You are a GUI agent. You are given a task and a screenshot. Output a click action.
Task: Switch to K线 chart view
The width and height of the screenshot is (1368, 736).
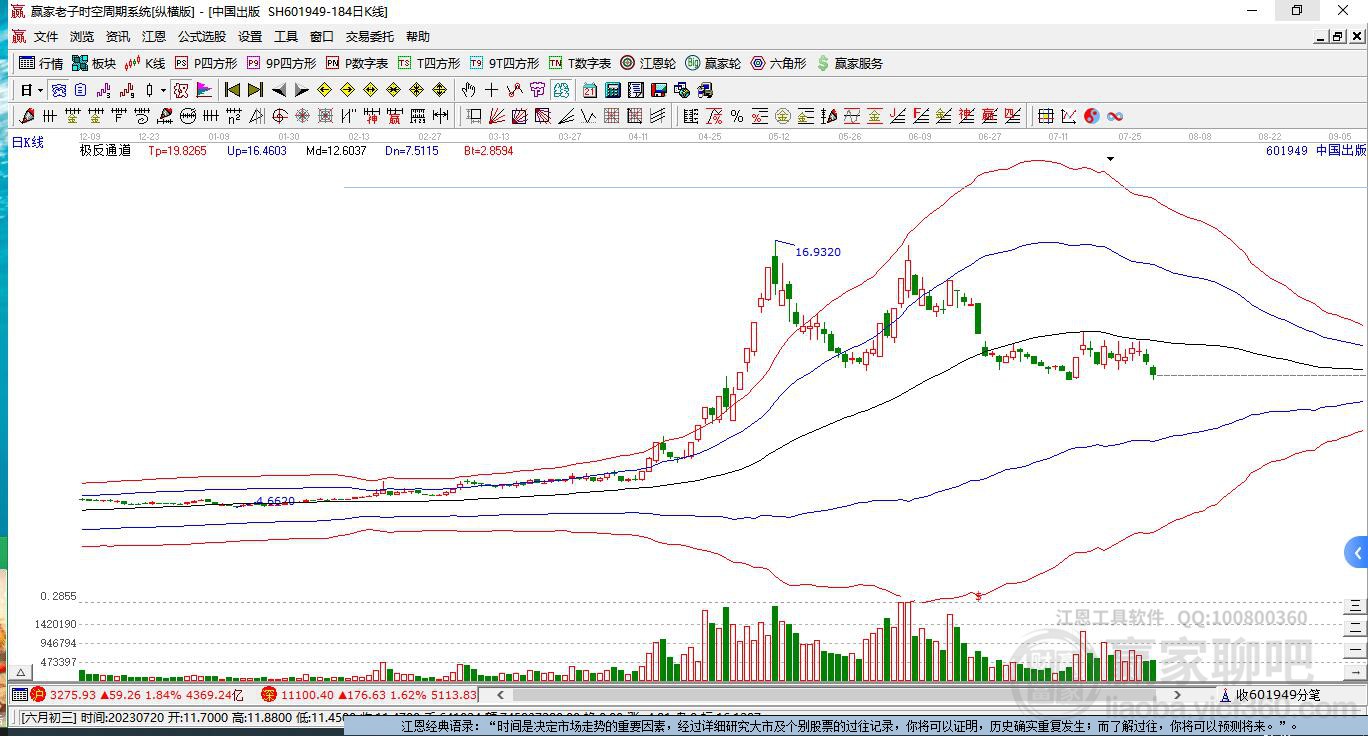click(x=145, y=63)
